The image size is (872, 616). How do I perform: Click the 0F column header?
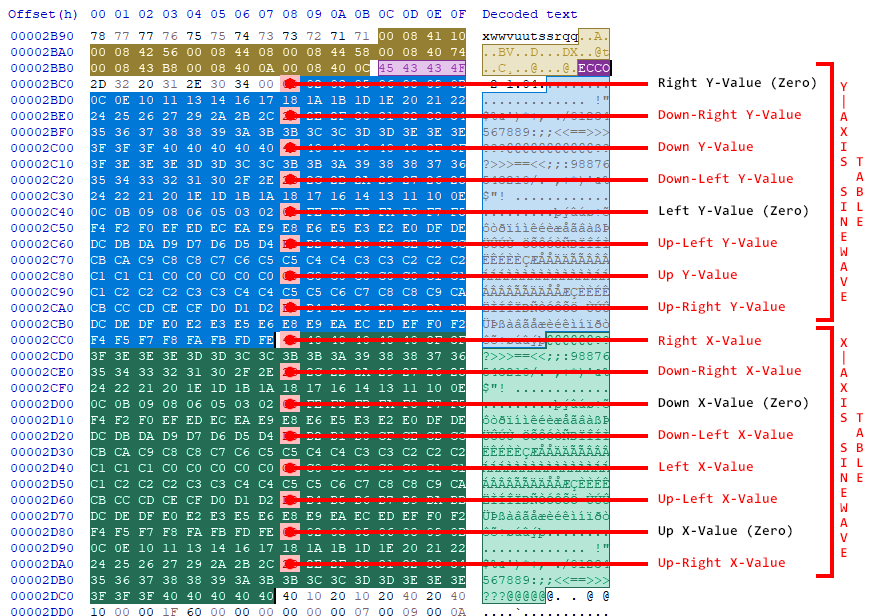pos(458,15)
